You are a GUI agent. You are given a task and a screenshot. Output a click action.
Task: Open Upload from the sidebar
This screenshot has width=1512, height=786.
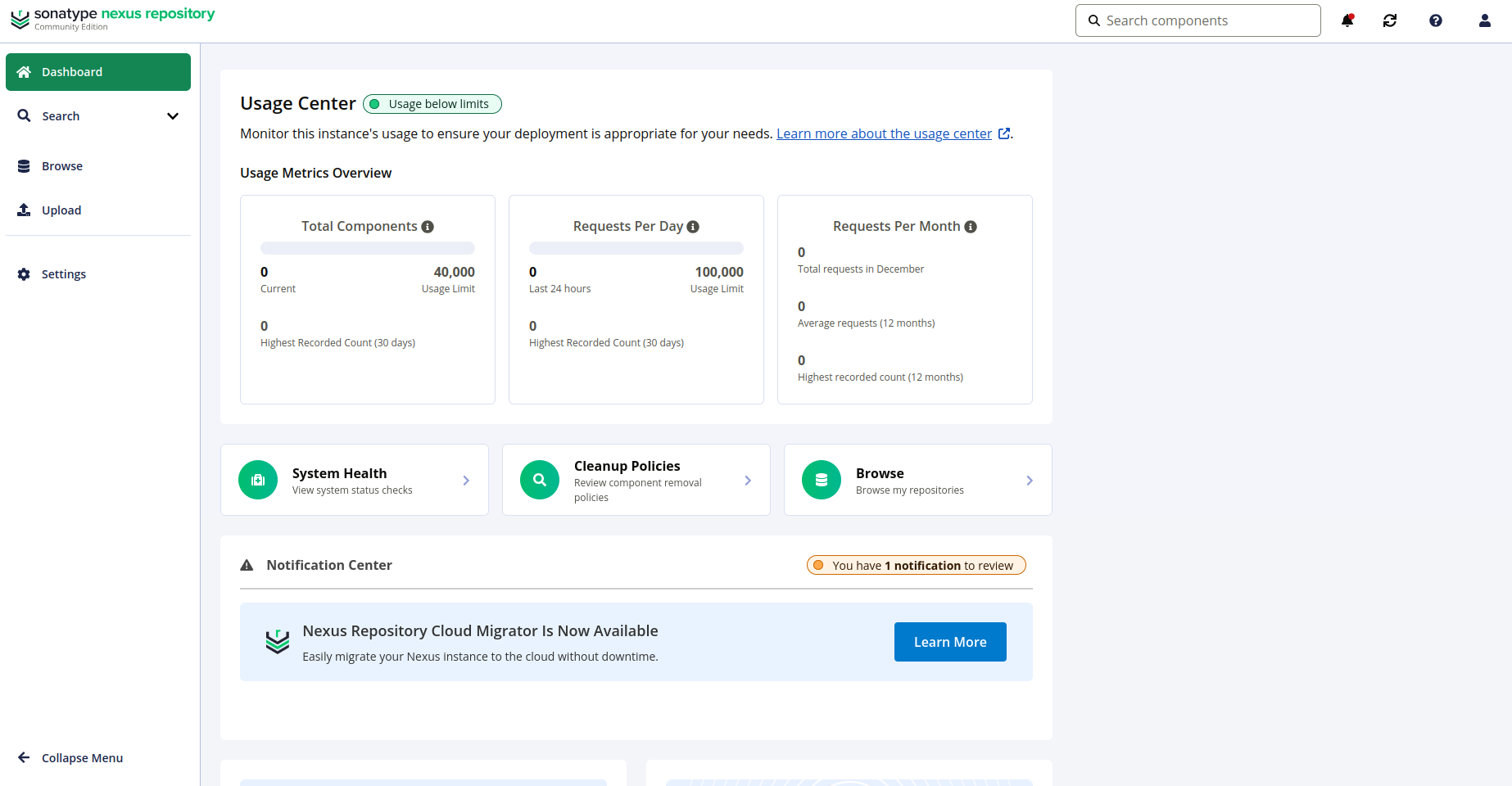pos(61,210)
